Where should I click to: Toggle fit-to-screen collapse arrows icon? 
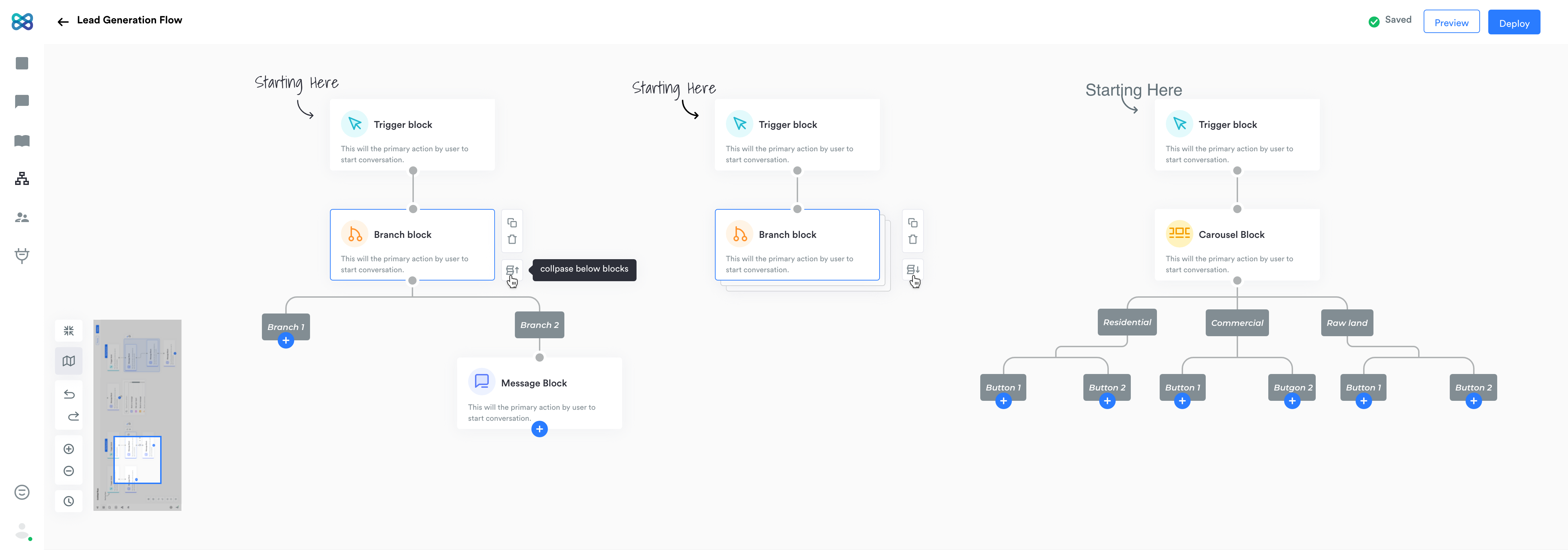coord(69,331)
